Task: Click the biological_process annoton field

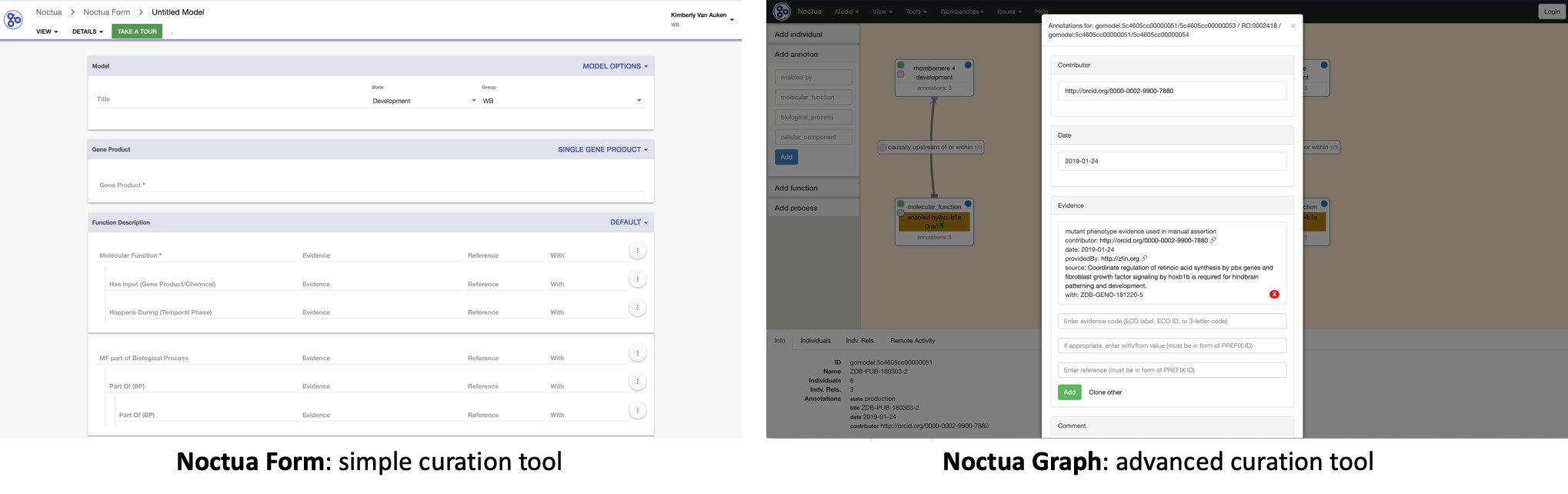Action: pos(813,117)
